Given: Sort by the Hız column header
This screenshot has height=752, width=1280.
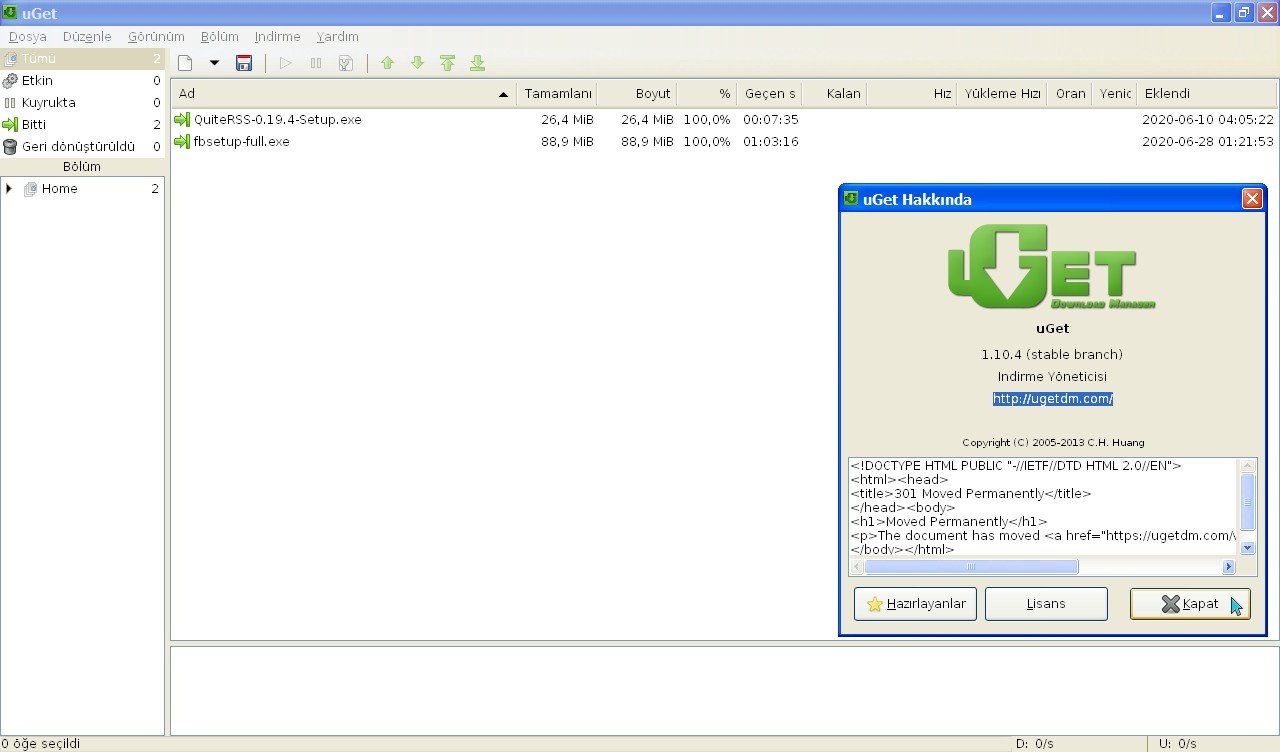Looking at the screenshot, I should point(911,94).
